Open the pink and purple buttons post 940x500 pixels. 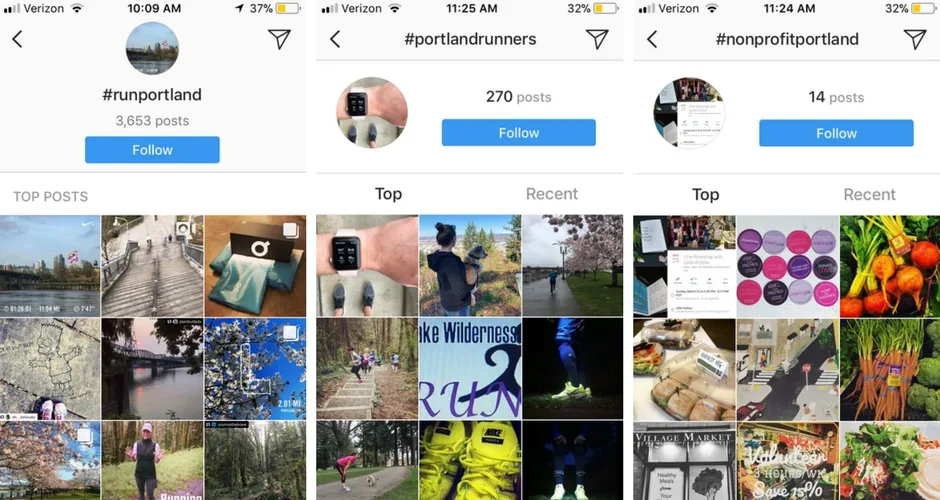click(787, 266)
